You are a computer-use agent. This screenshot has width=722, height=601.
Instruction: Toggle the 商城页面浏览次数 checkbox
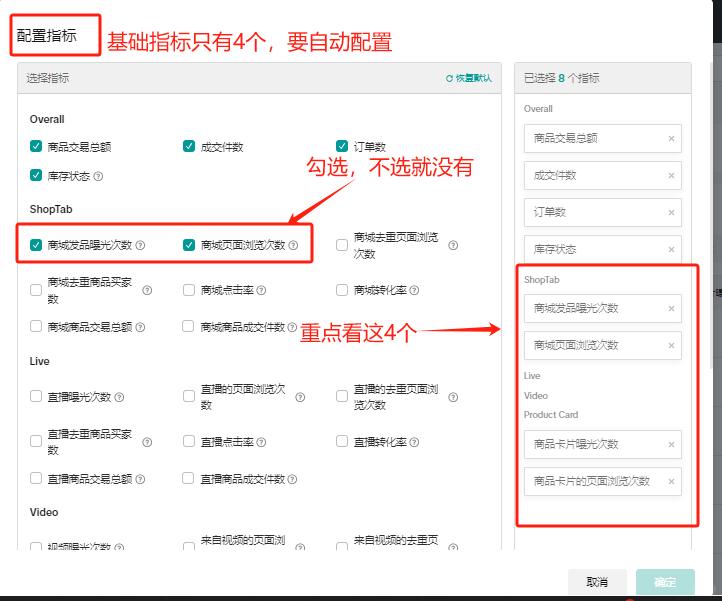(x=189, y=245)
